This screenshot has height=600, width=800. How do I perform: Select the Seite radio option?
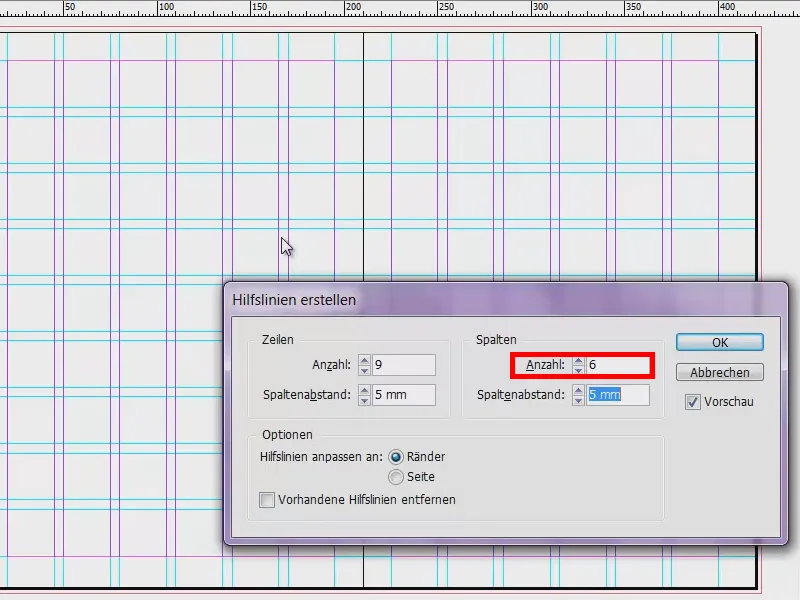[396, 477]
